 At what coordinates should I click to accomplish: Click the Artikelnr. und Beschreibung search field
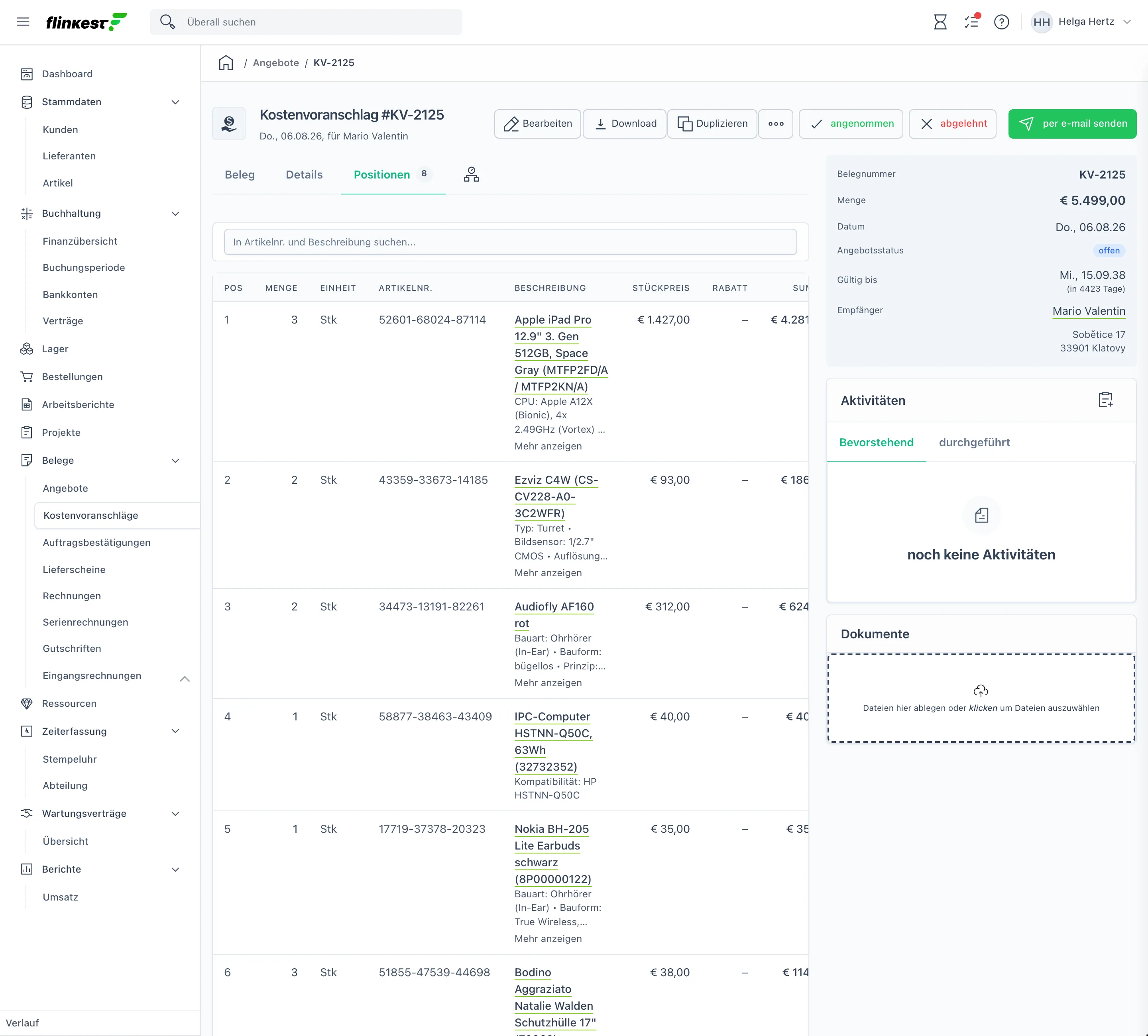(x=510, y=242)
